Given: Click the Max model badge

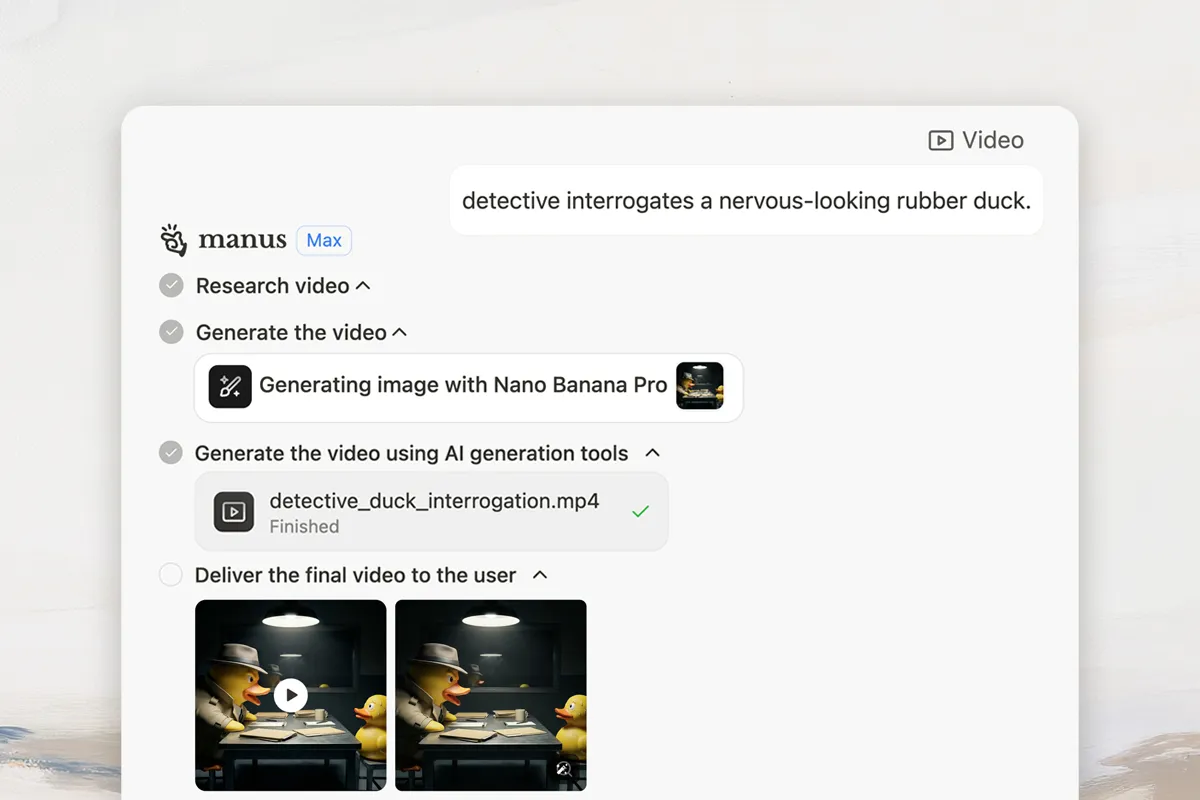Looking at the screenshot, I should 324,241.
